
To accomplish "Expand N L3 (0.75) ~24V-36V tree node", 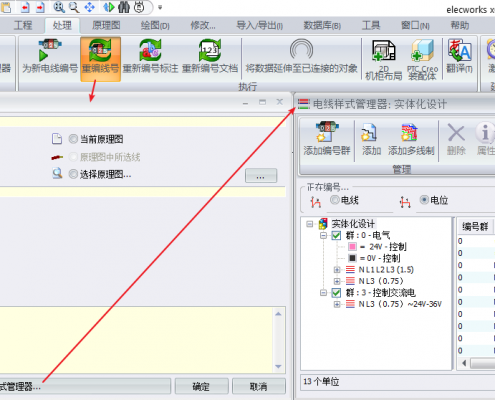I will 337,304.
